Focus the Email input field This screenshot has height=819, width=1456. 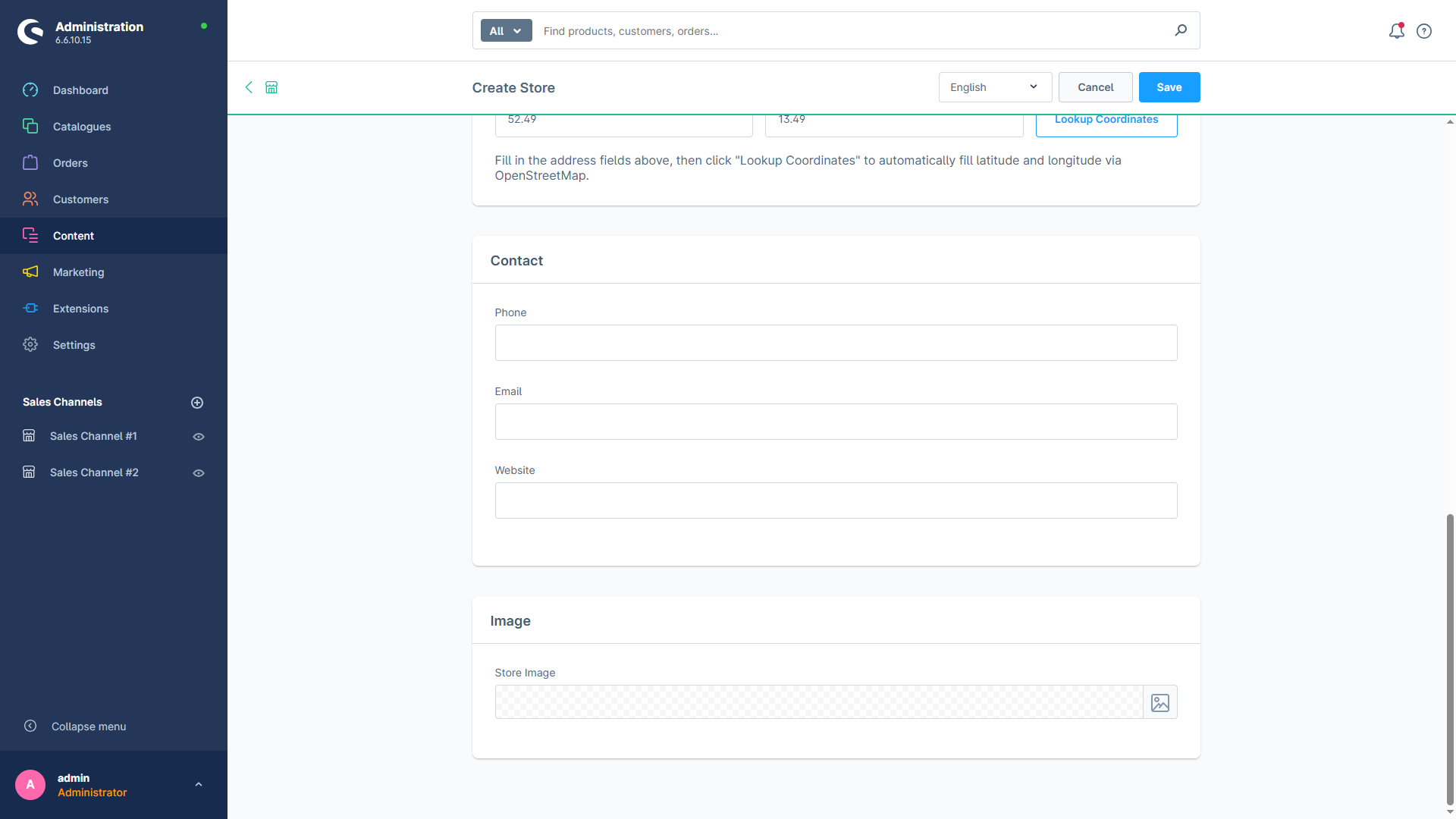[836, 422]
